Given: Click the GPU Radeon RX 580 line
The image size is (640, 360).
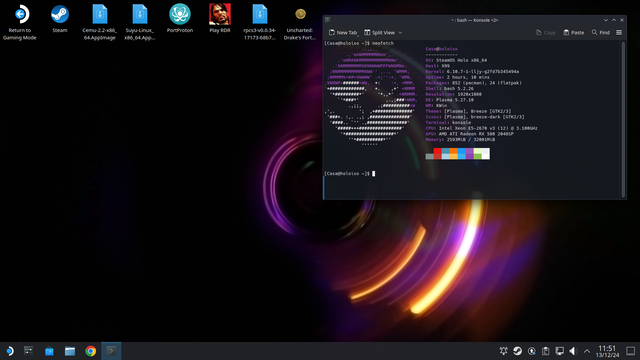Looking at the screenshot, I should pyautogui.click(x=469, y=134).
